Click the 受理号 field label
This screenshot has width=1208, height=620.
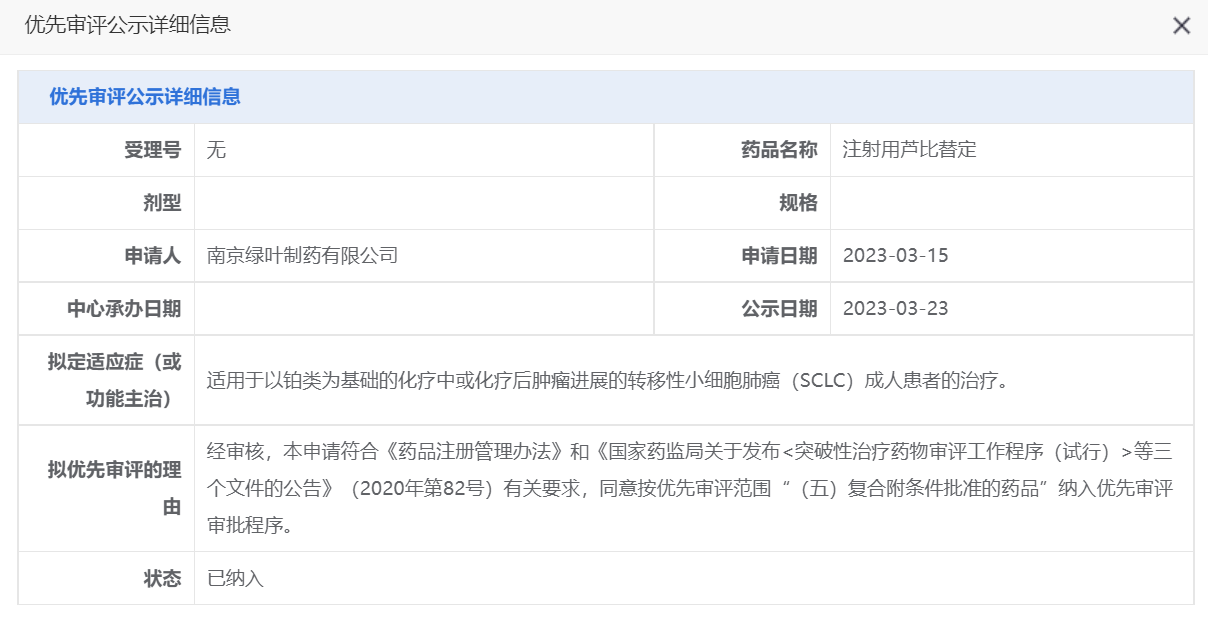click(152, 150)
